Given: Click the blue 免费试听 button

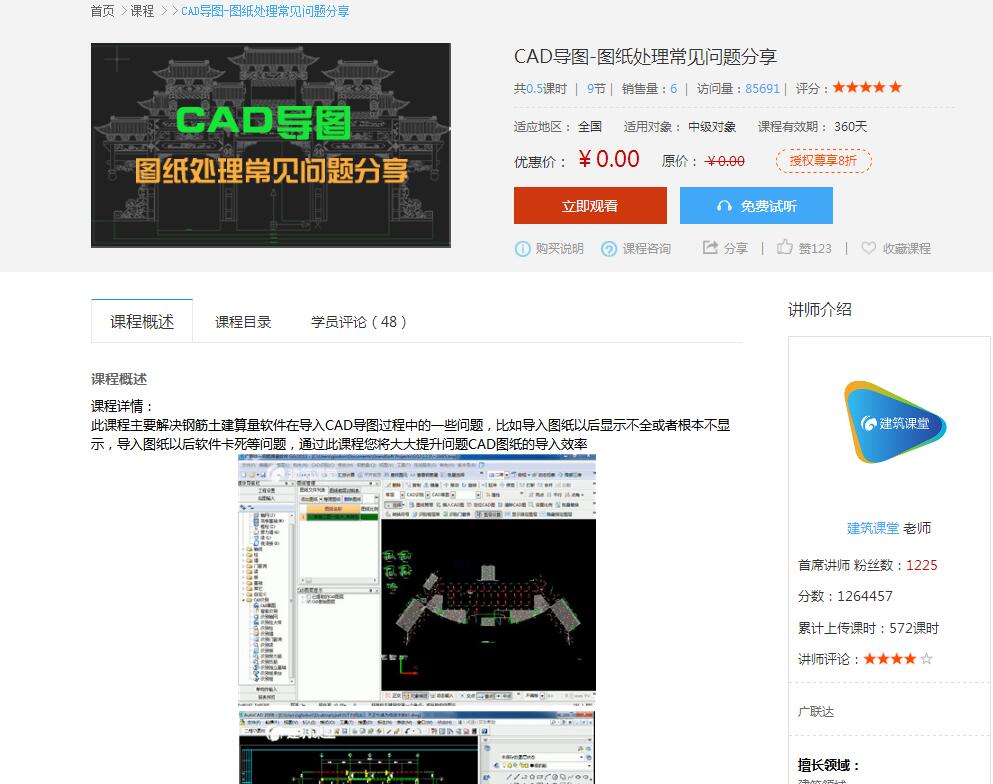Looking at the screenshot, I should [756, 205].
